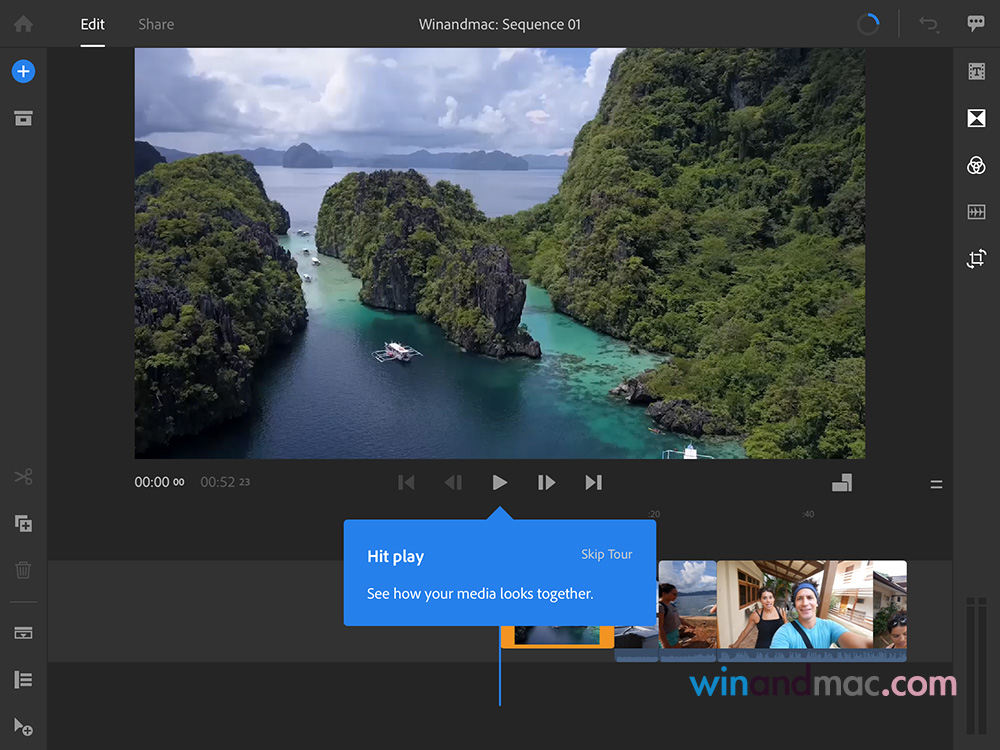
Task: Select the selfie couple clip thumbnail in timeline
Action: (x=794, y=604)
